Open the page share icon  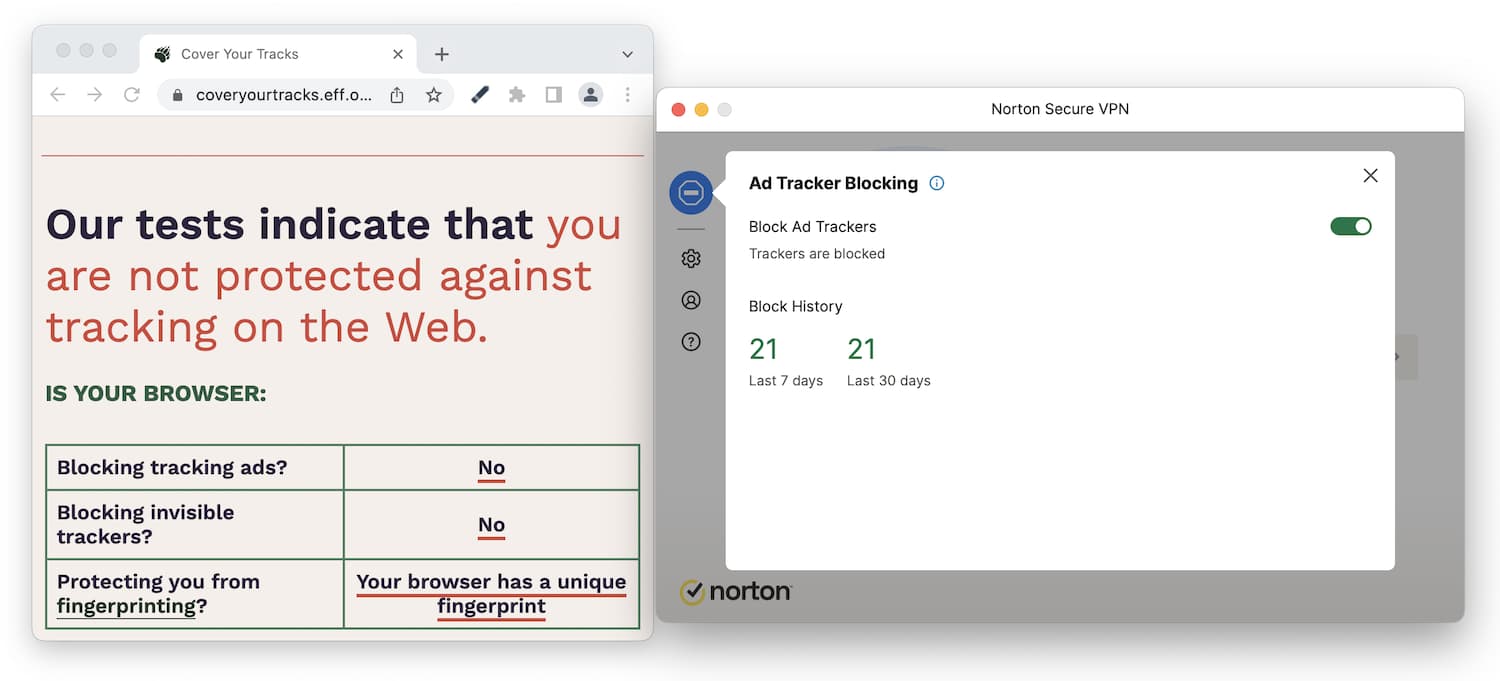[397, 94]
